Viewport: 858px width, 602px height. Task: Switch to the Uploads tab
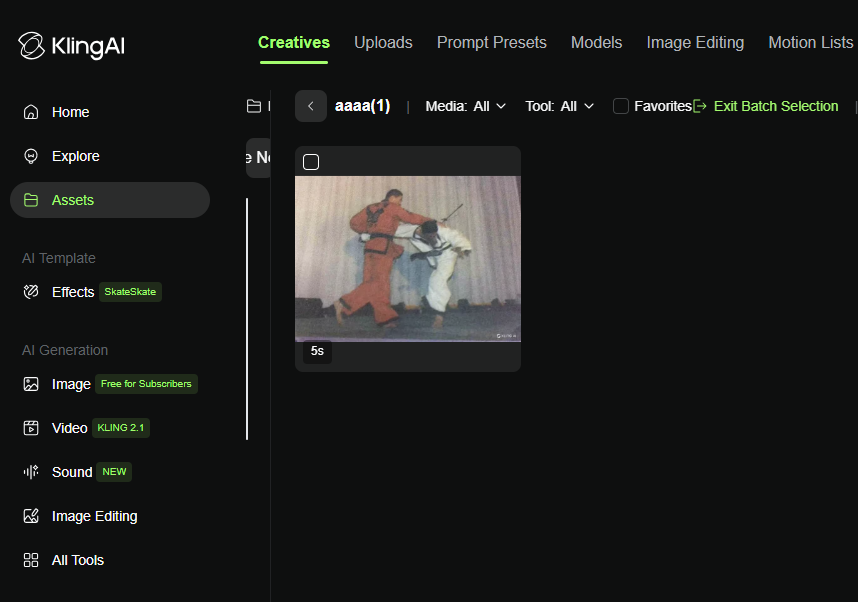pyautogui.click(x=383, y=43)
